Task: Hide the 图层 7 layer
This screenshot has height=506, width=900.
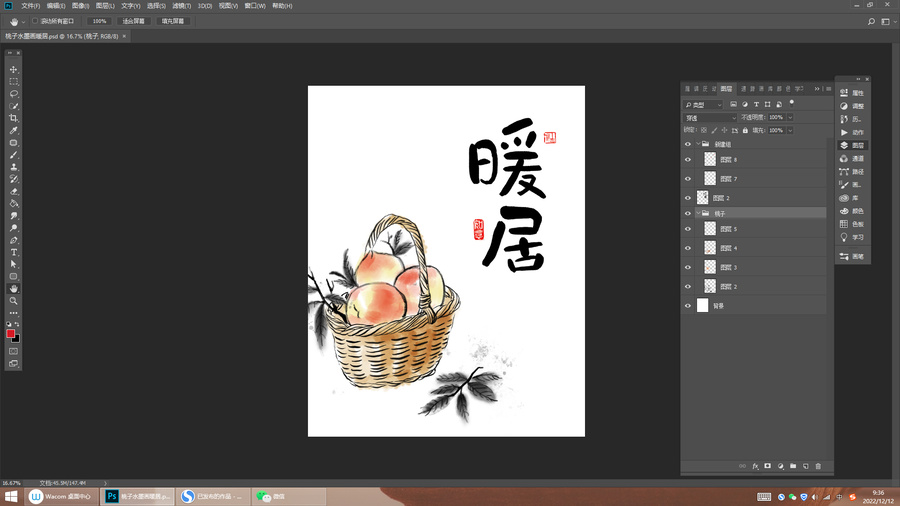Action: pyautogui.click(x=688, y=179)
